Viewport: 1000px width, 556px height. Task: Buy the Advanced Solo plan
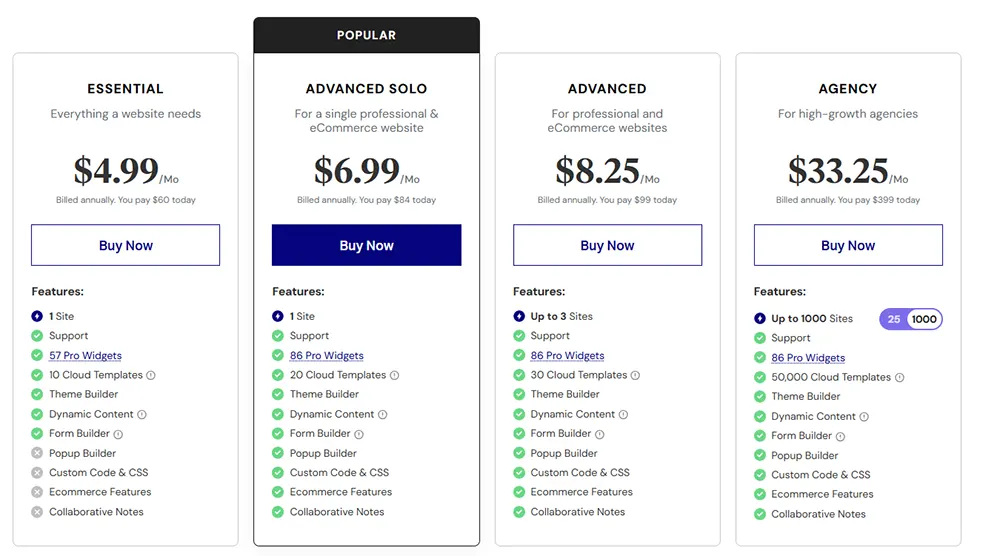(x=367, y=245)
